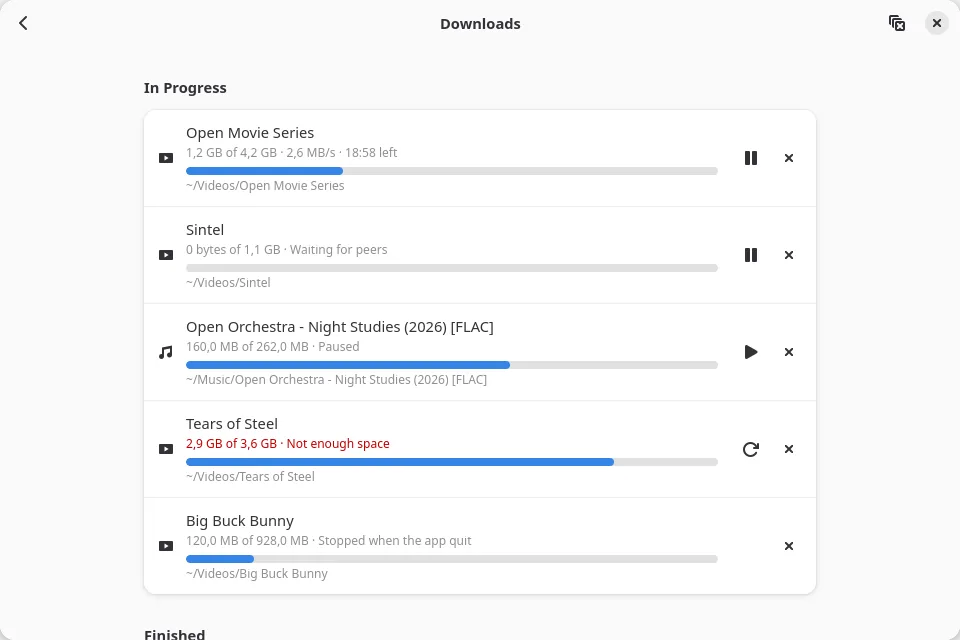The width and height of the screenshot is (960, 640).
Task: Click the video icon beside Open Movie Series
Action: [x=166, y=158]
